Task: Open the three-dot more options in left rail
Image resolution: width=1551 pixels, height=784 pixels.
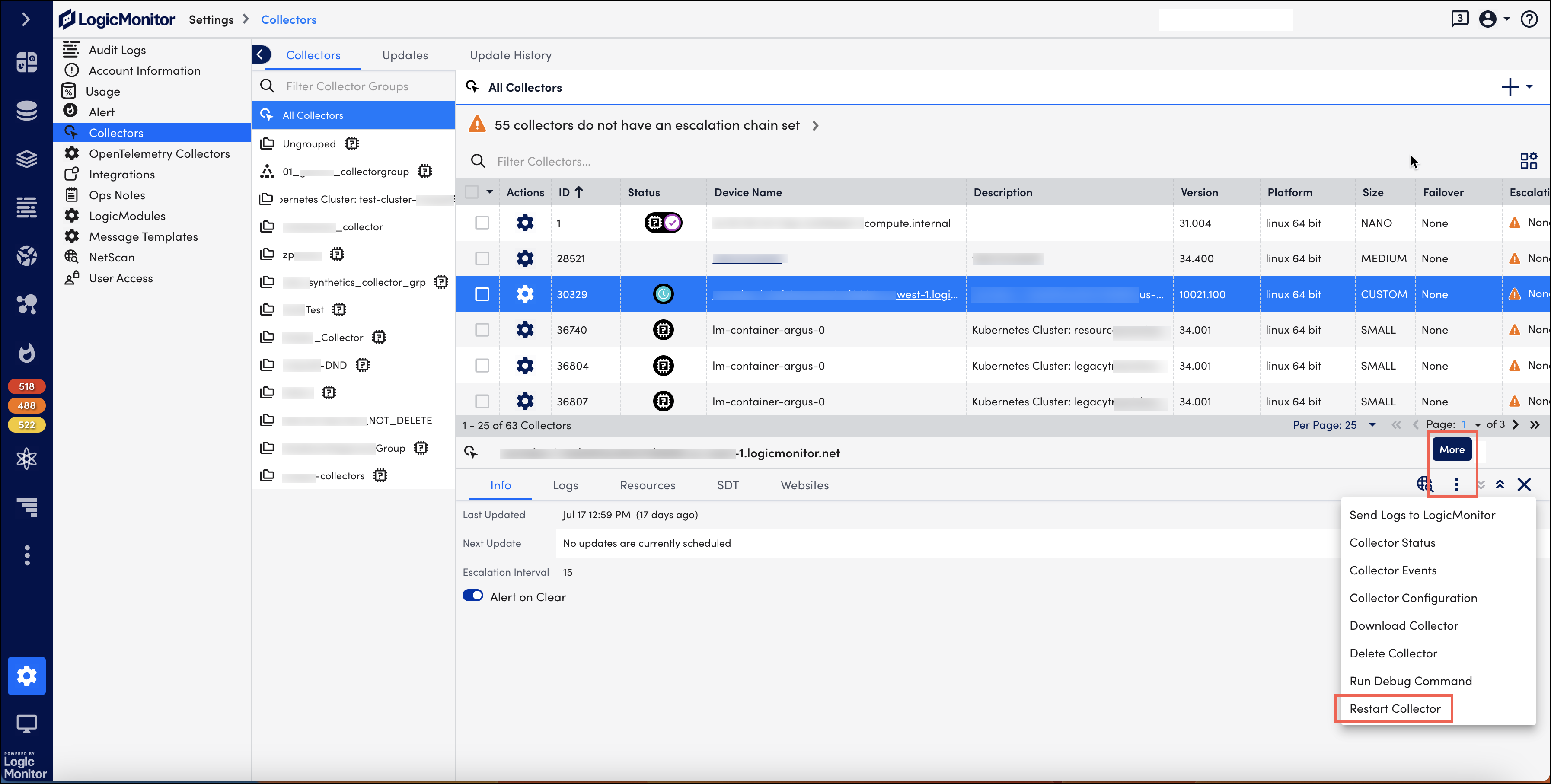Action: (26, 555)
